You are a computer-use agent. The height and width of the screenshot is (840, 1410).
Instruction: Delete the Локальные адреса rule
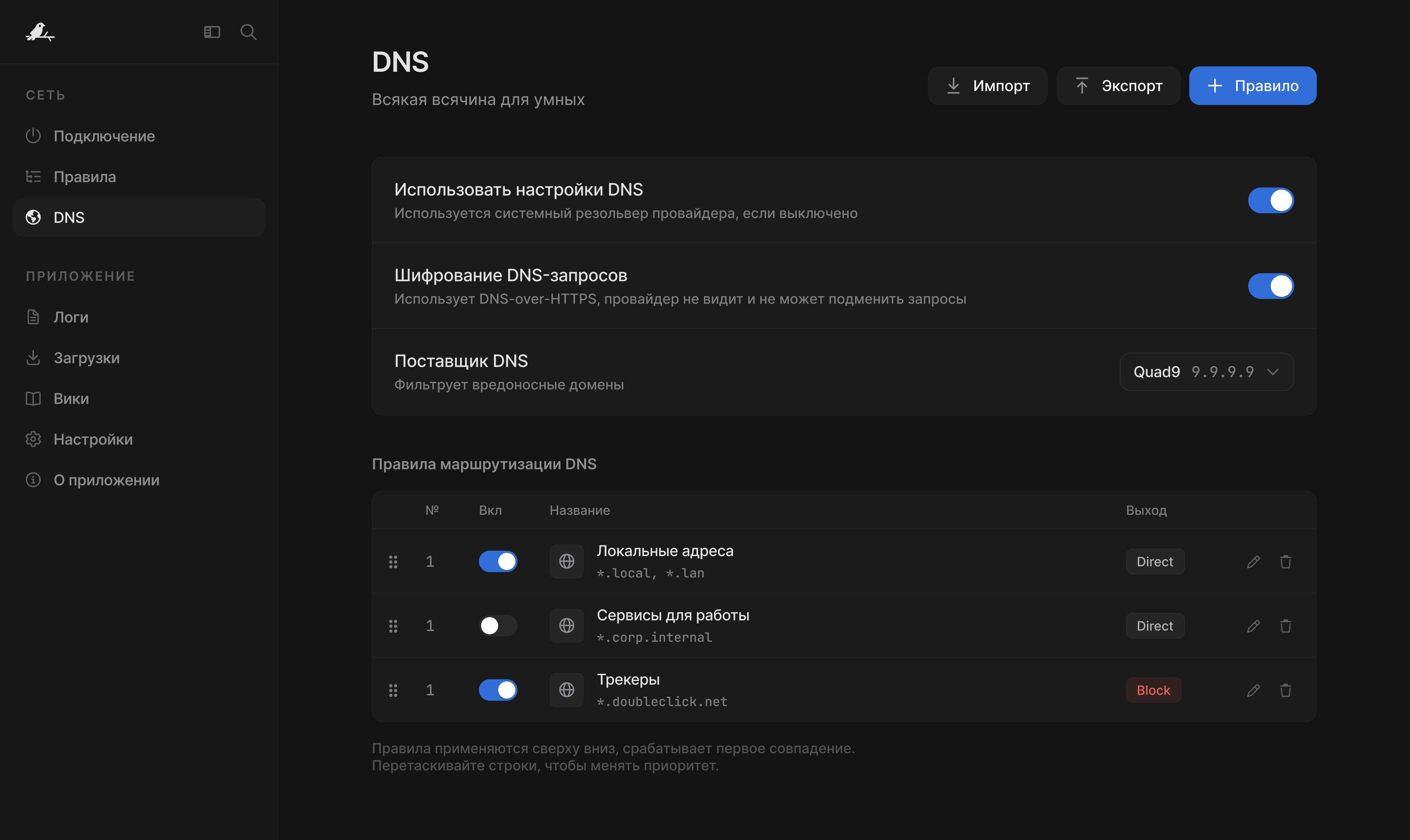pyautogui.click(x=1285, y=561)
